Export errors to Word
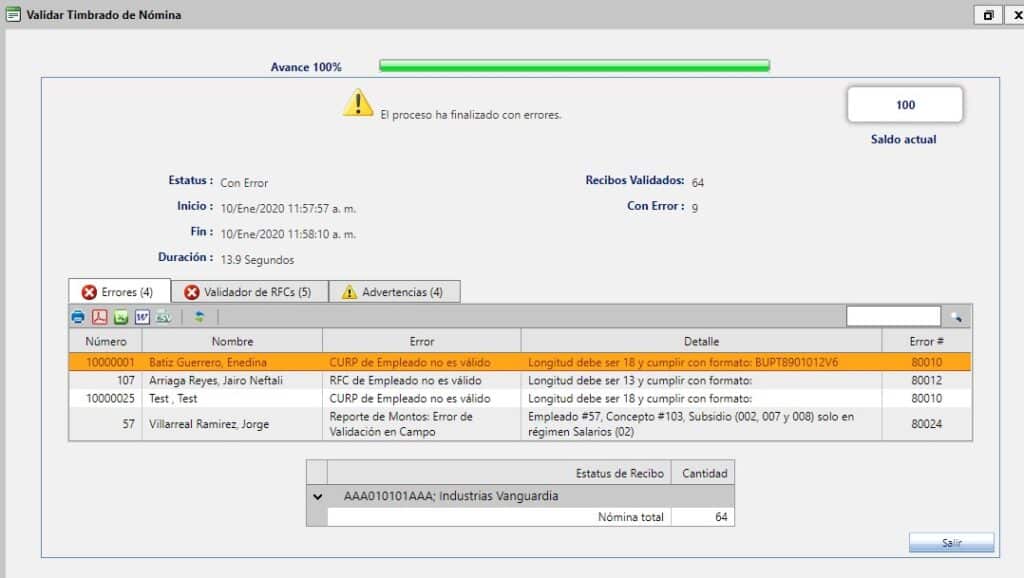The image size is (1024, 578). click(141, 317)
